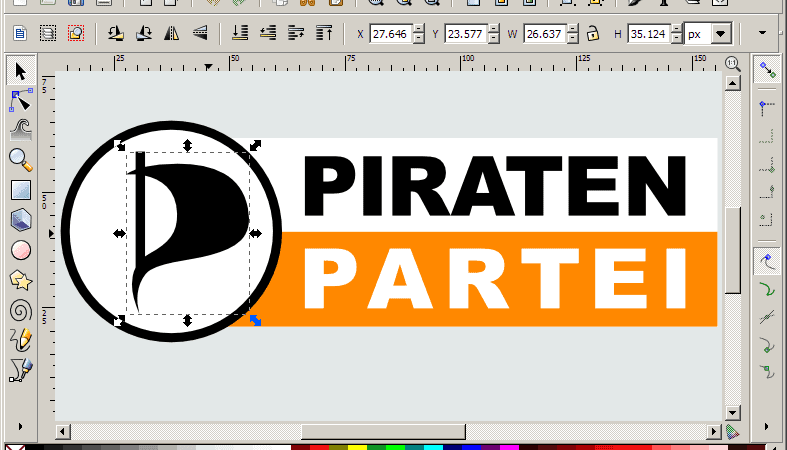The width and height of the screenshot is (787, 450).
Task: Toggle snap to bounding box edges
Action: [767, 135]
